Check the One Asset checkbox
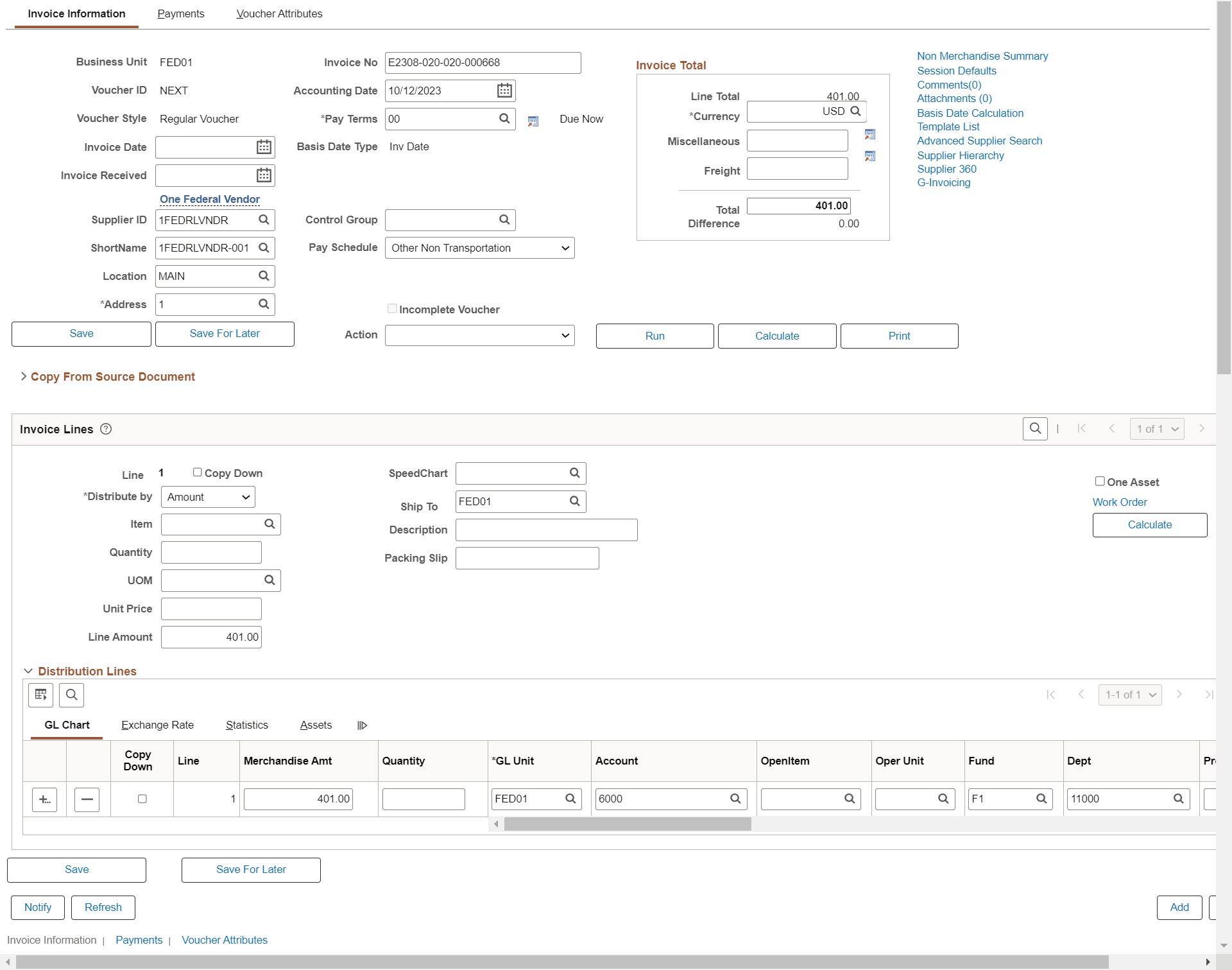The height and width of the screenshot is (970, 1232). [1100, 481]
